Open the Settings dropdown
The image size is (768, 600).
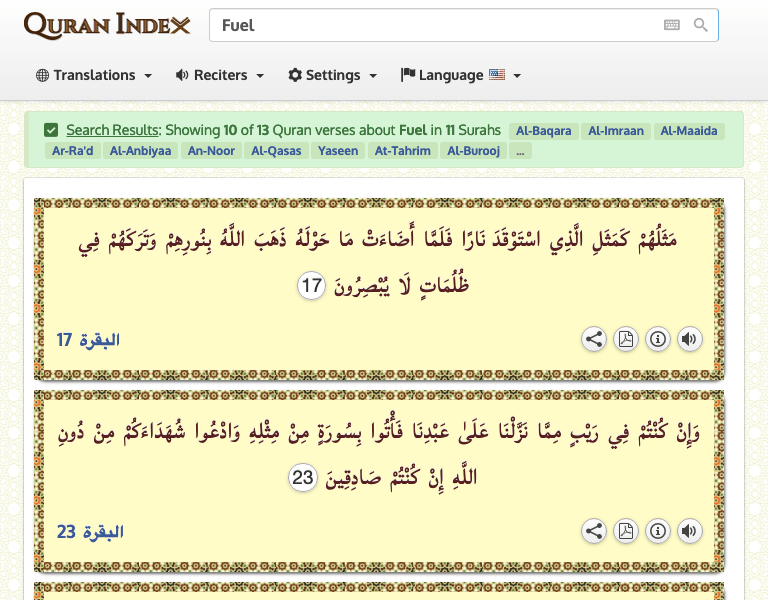(x=332, y=75)
